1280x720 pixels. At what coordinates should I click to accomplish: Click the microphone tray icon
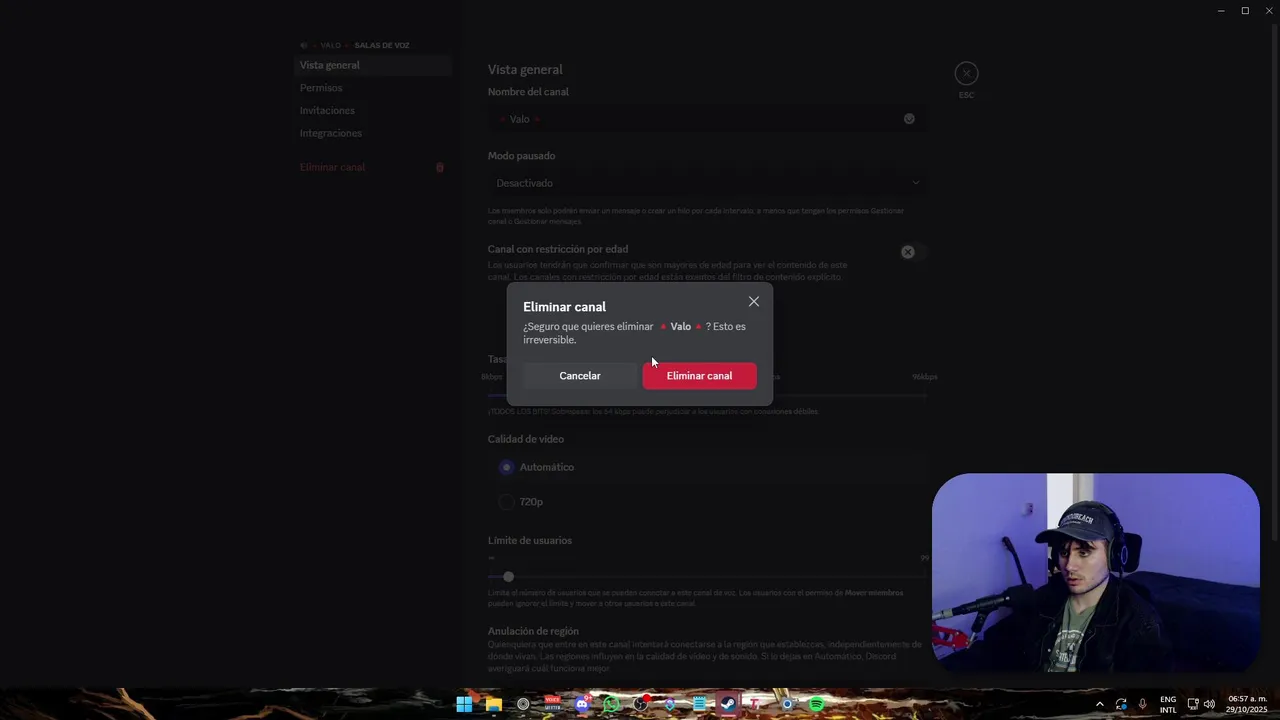click(1142, 704)
